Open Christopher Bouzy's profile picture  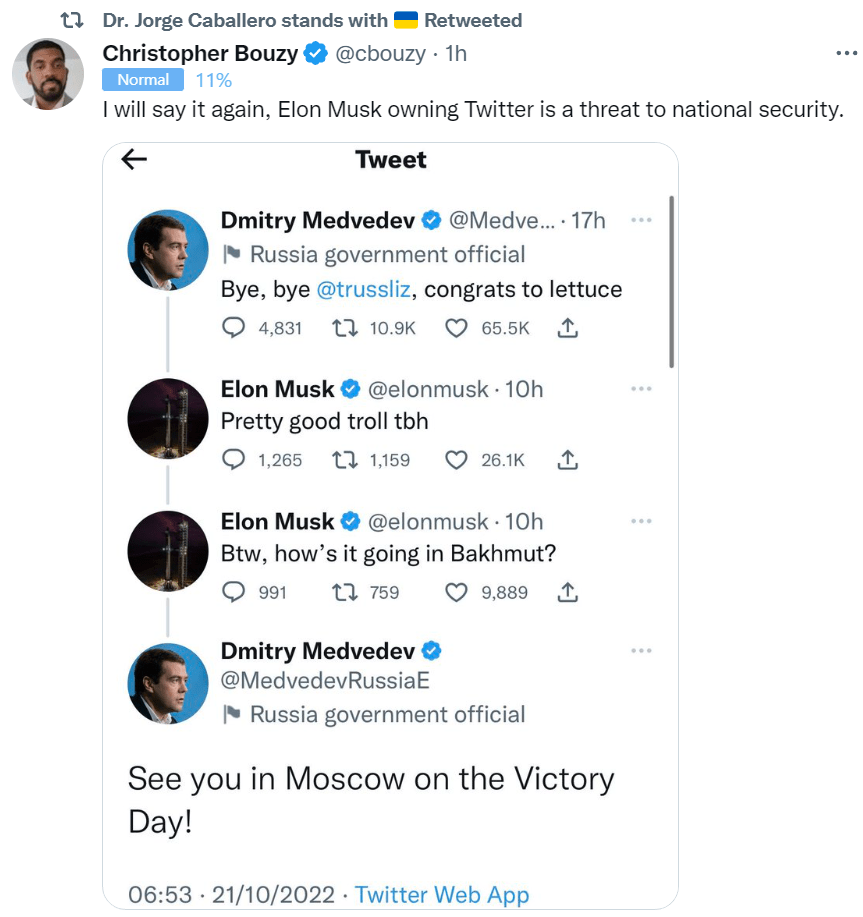[48, 74]
